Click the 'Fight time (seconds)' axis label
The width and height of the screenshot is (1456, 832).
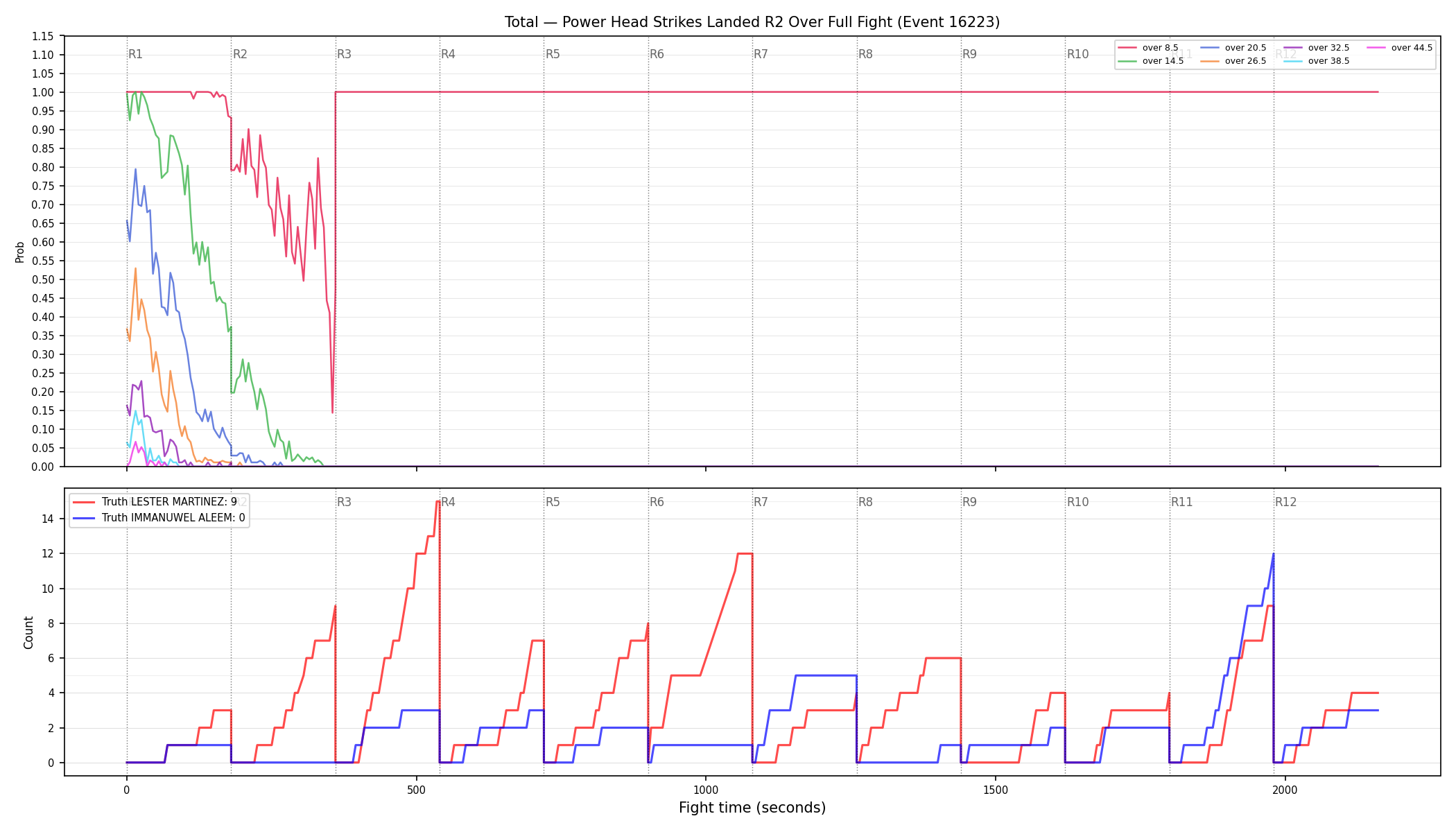[752, 808]
